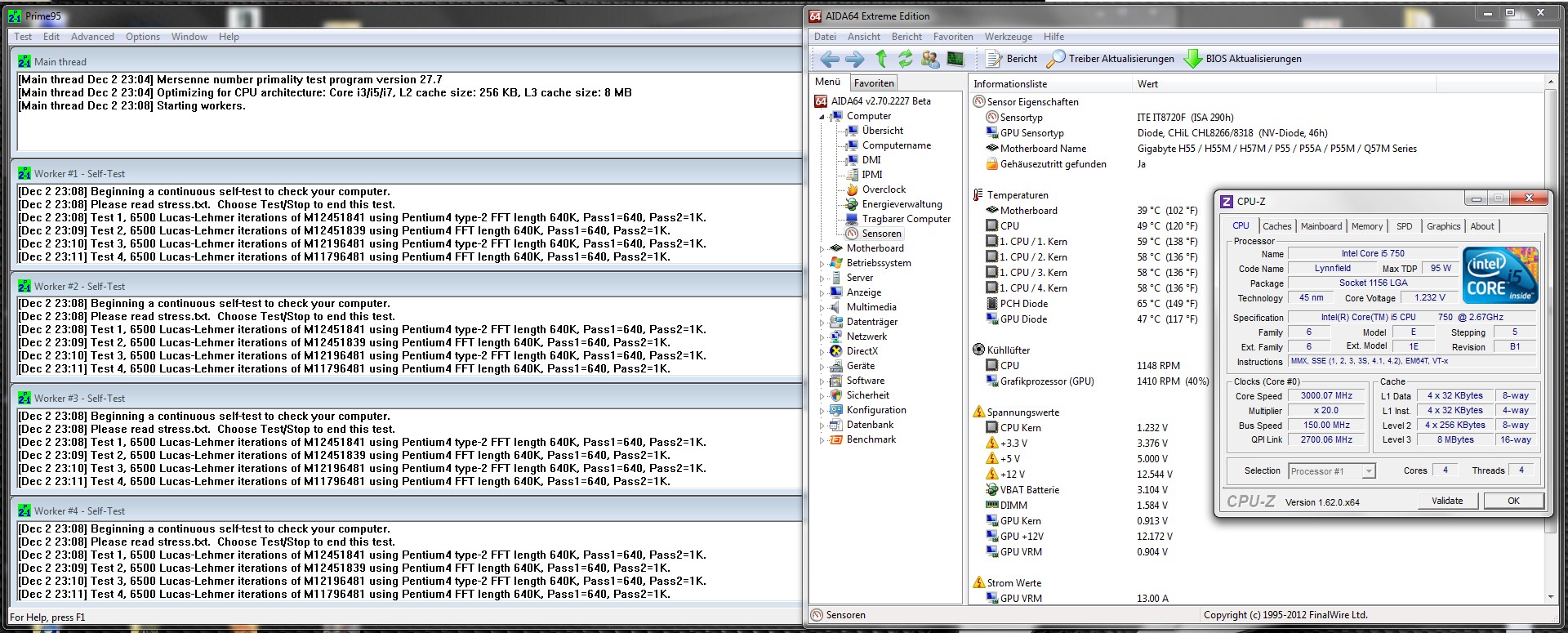Switch to the Favoriten tab
Image resolution: width=1568 pixels, height=633 pixels.
point(873,83)
